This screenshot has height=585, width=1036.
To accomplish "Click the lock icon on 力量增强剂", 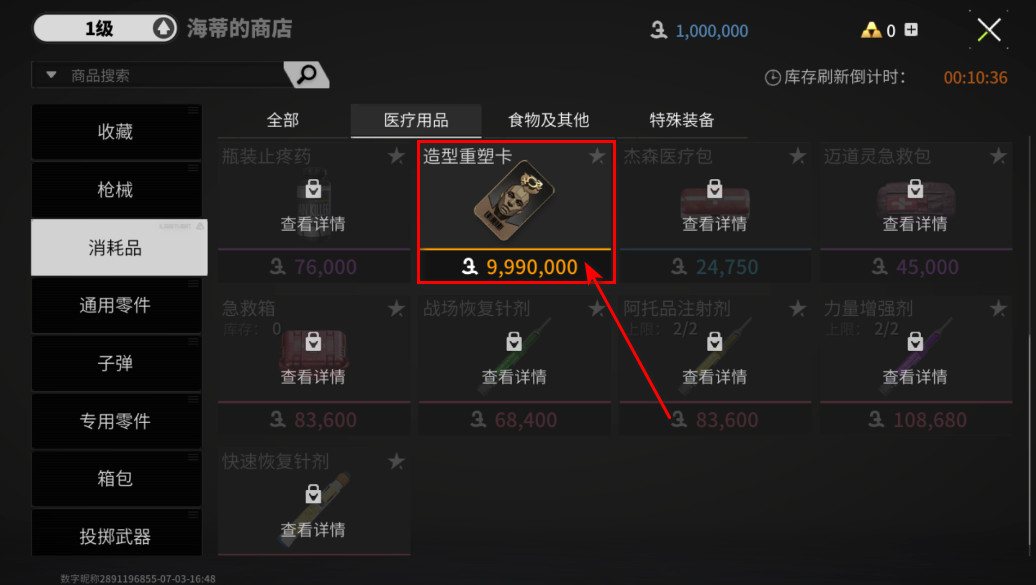I will tap(915, 342).
